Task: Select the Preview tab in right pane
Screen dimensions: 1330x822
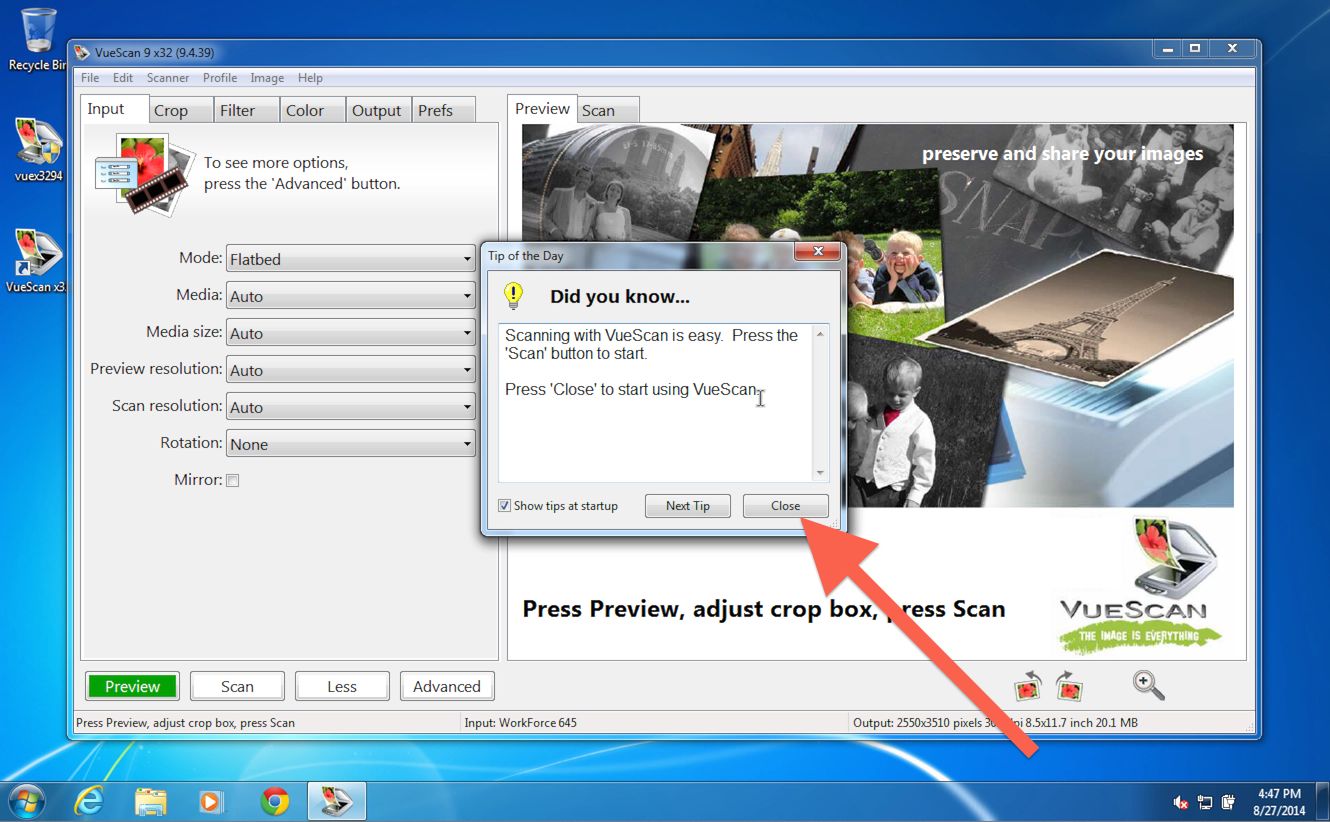Action: coord(542,109)
